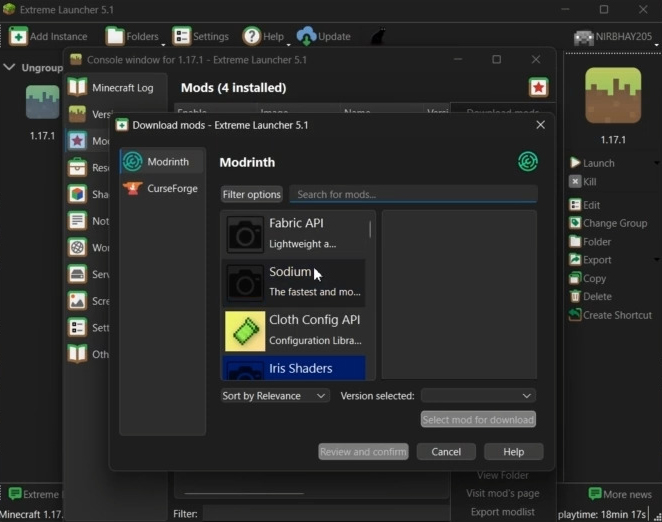Click Create Shortcut in right panel

(610, 315)
